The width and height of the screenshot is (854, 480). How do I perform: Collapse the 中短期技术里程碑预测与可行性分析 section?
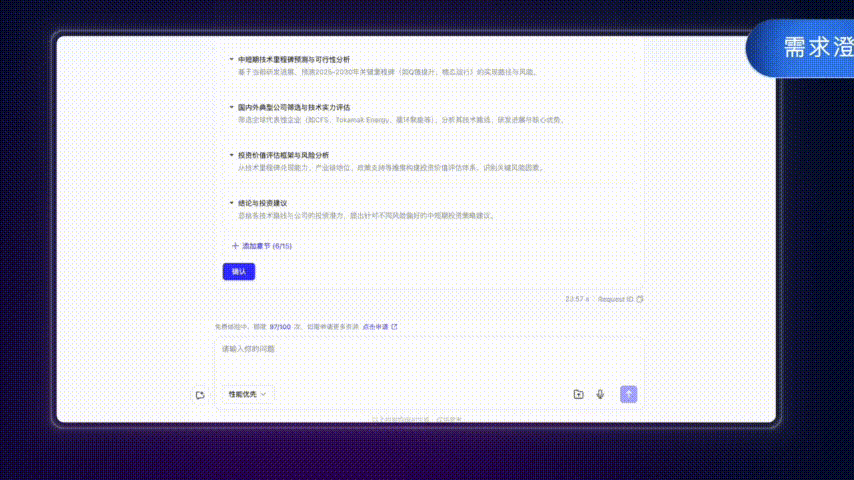click(x=231, y=59)
